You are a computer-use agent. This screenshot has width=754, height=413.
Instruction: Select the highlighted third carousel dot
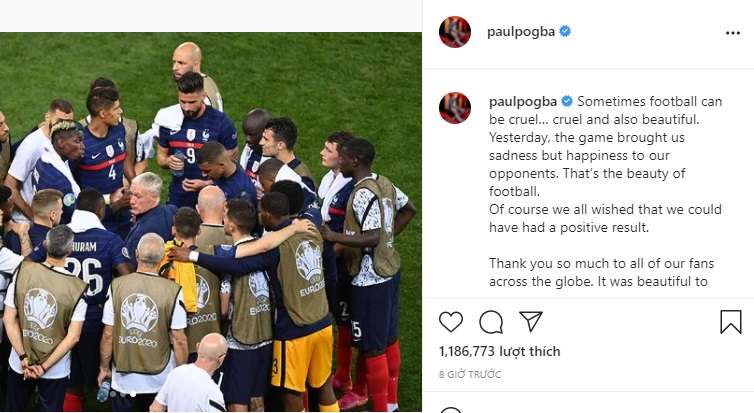point(132,394)
